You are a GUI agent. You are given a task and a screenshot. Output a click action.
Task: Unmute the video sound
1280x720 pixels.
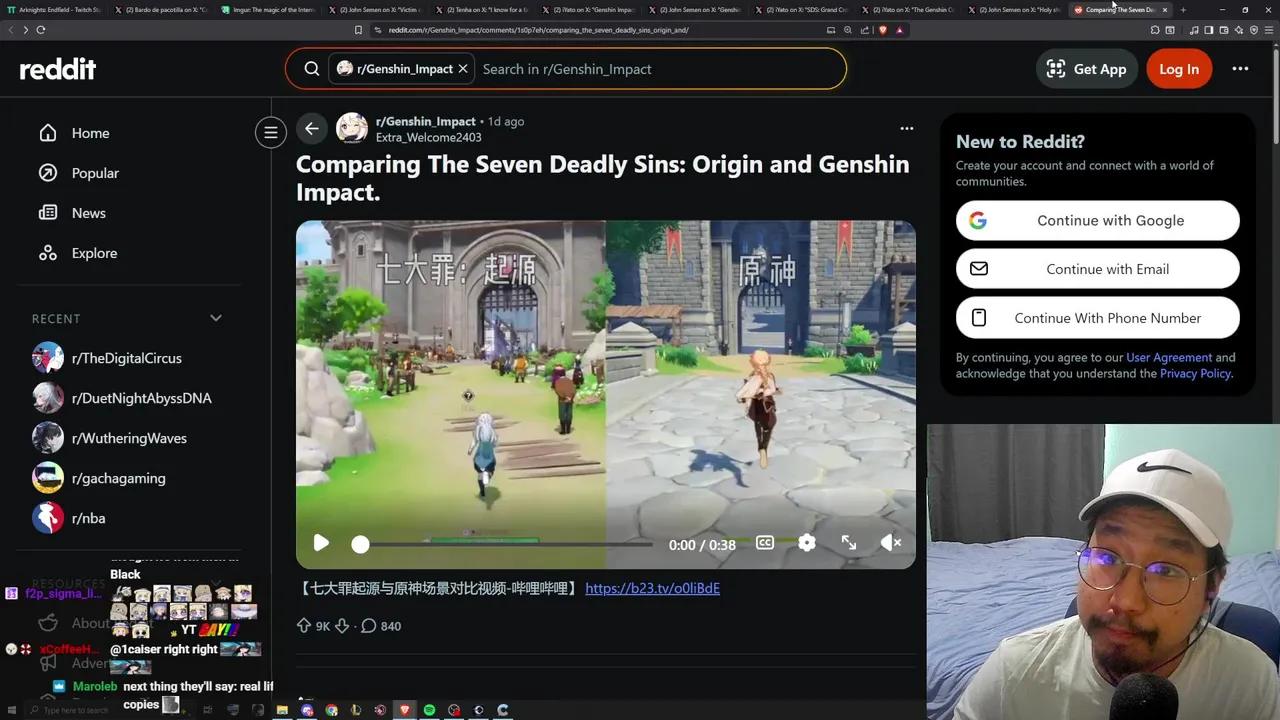pyautogui.click(x=891, y=543)
